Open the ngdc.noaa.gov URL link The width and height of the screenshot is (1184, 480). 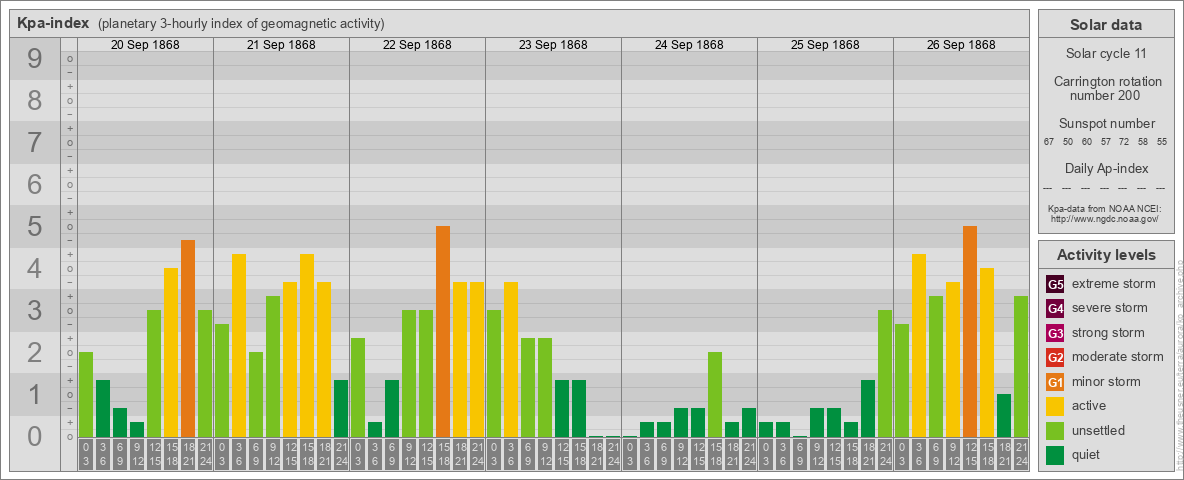click(x=1105, y=218)
